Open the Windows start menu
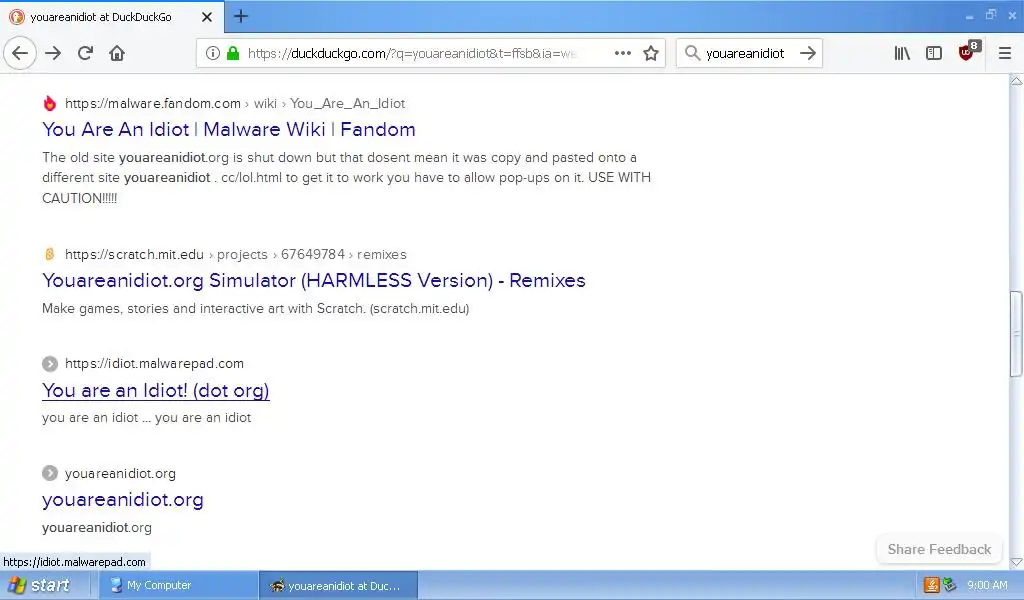 click(x=39, y=585)
